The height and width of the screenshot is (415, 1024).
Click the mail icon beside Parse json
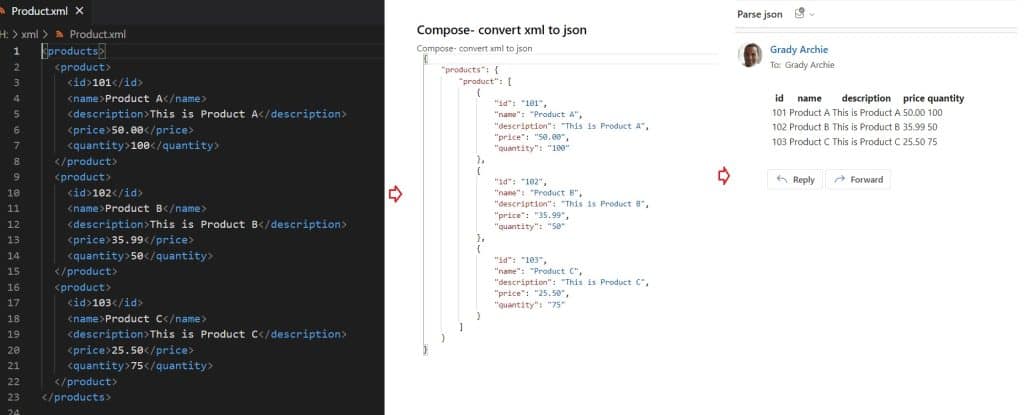(x=799, y=13)
